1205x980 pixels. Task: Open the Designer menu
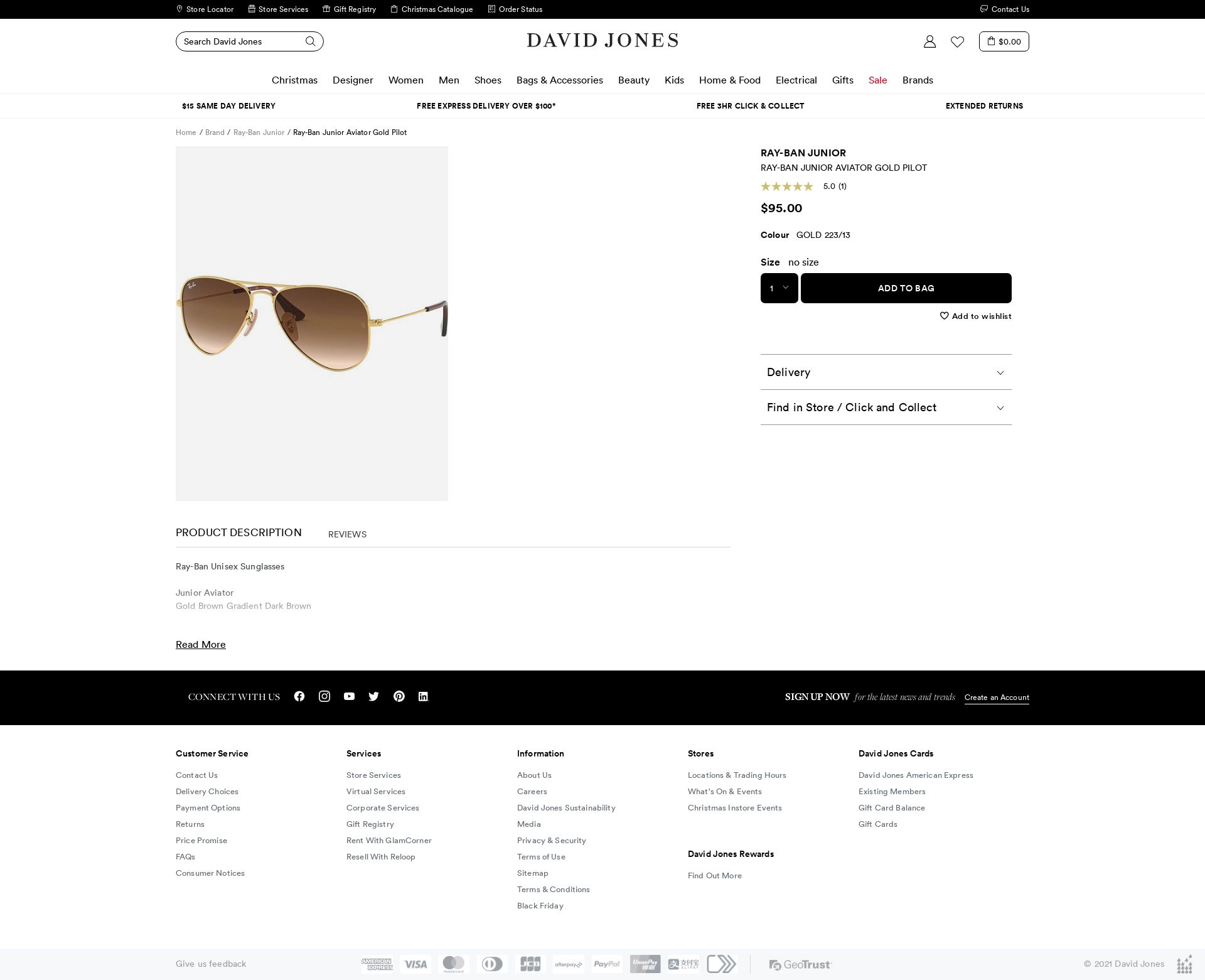[x=353, y=80]
